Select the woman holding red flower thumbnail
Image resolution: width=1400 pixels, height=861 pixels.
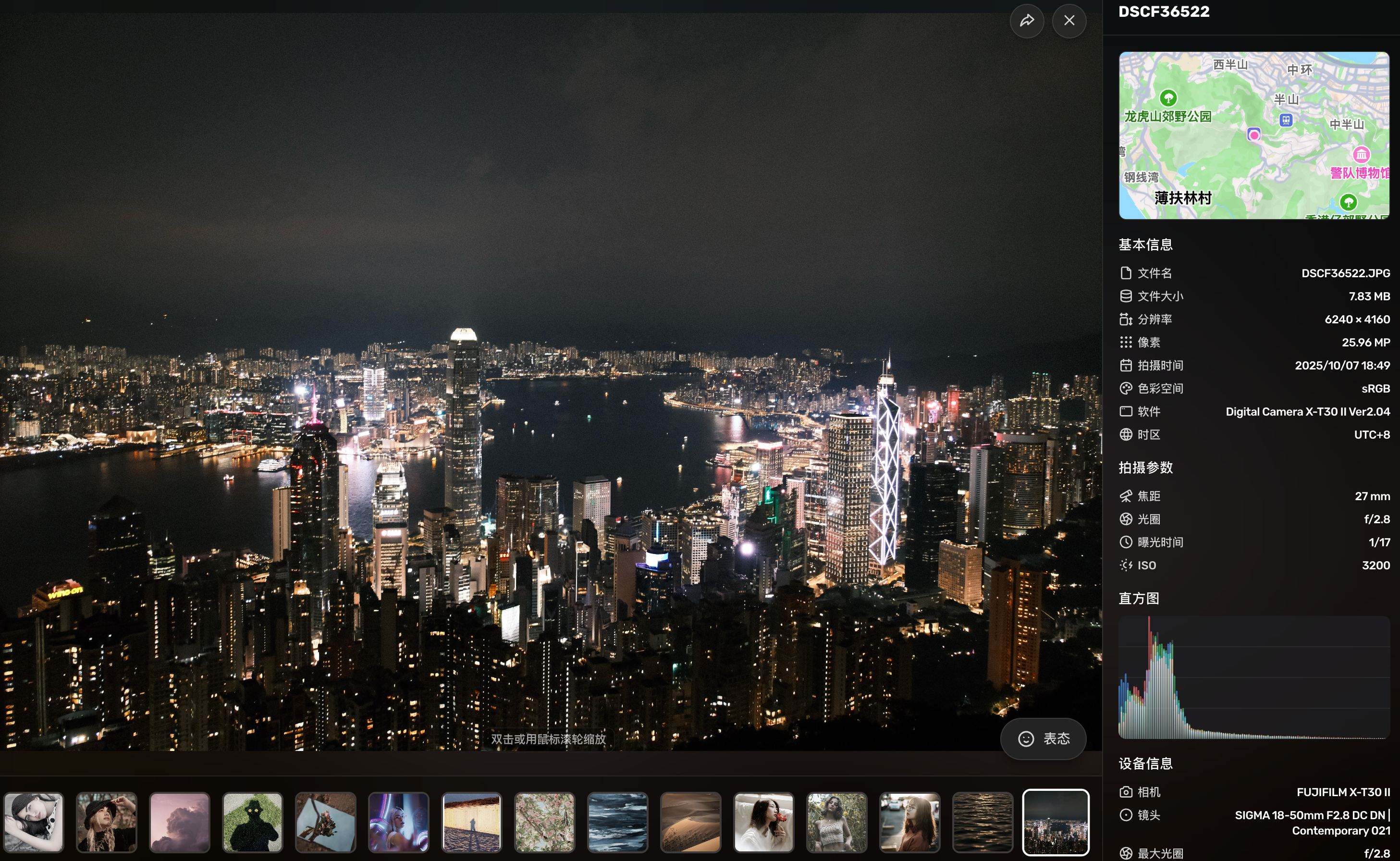(763, 823)
